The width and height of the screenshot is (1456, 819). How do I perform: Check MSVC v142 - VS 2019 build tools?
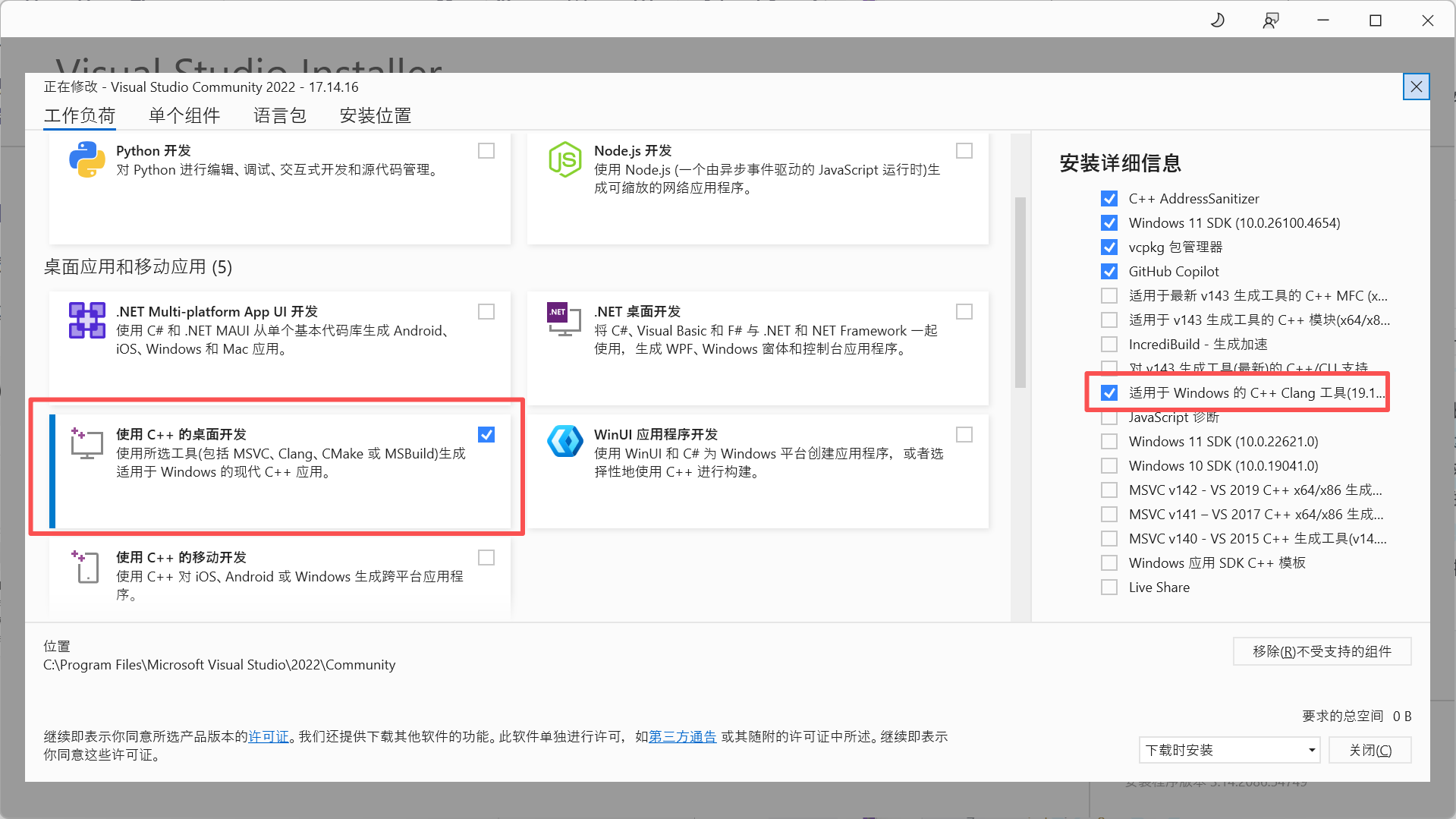pyautogui.click(x=1109, y=490)
